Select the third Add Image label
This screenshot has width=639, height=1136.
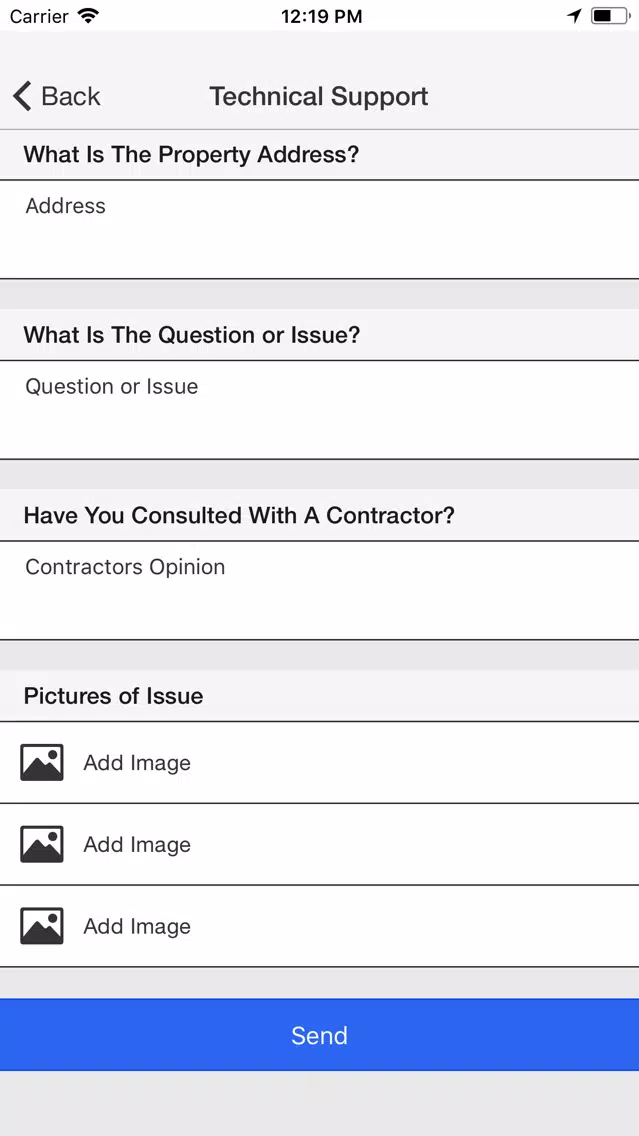tap(137, 927)
